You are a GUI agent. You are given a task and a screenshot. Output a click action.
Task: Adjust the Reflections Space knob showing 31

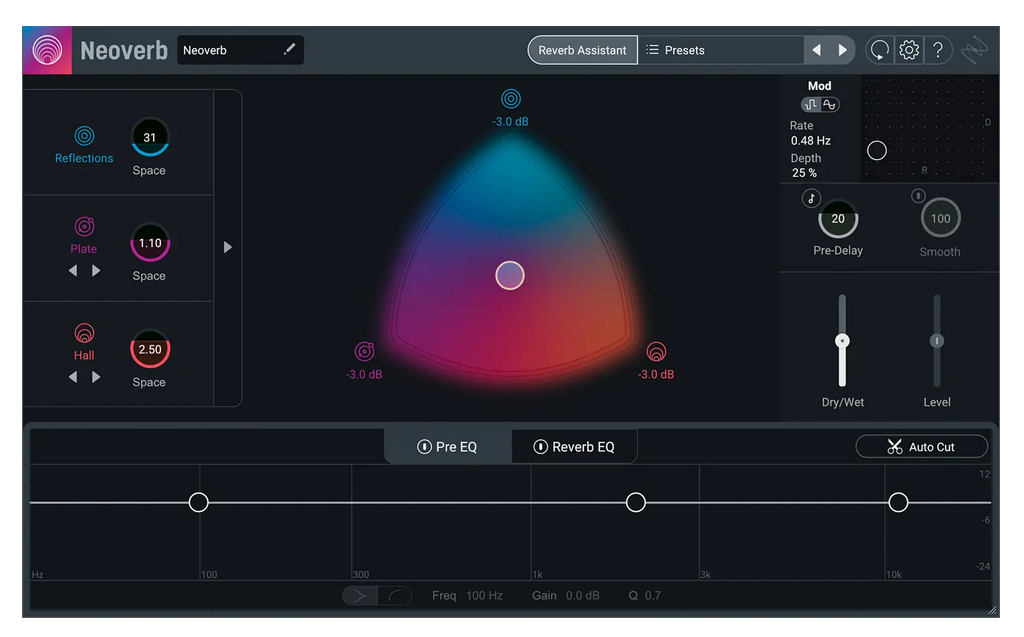(x=150, y=137)
